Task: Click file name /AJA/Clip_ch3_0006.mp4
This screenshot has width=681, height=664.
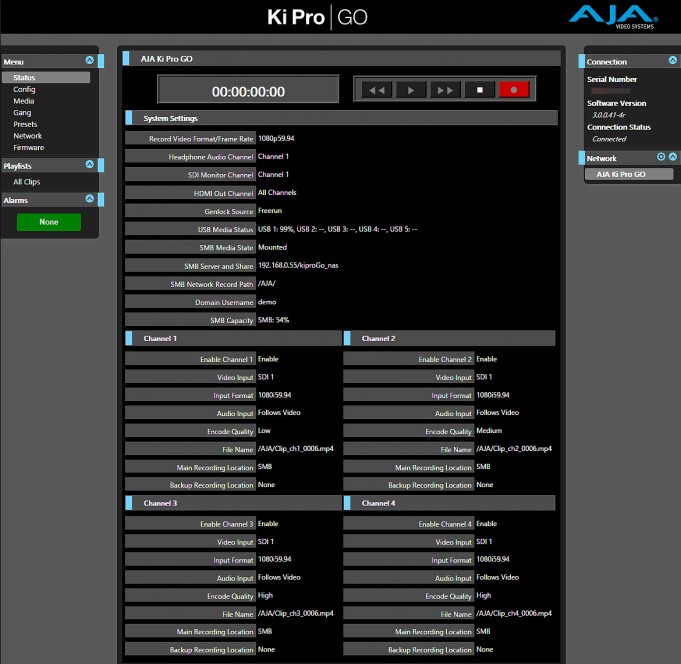Action: click(296, 613)
